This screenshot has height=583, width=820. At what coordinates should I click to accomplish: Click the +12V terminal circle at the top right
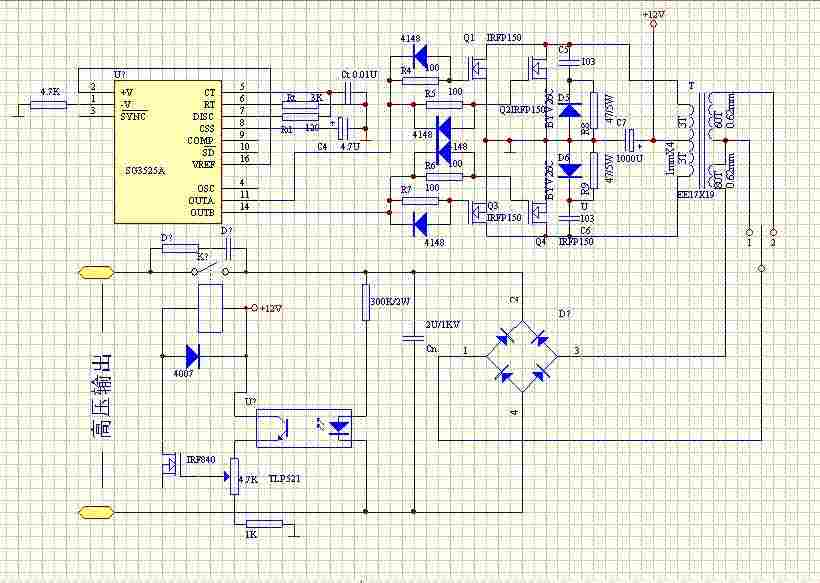point(653,24)
